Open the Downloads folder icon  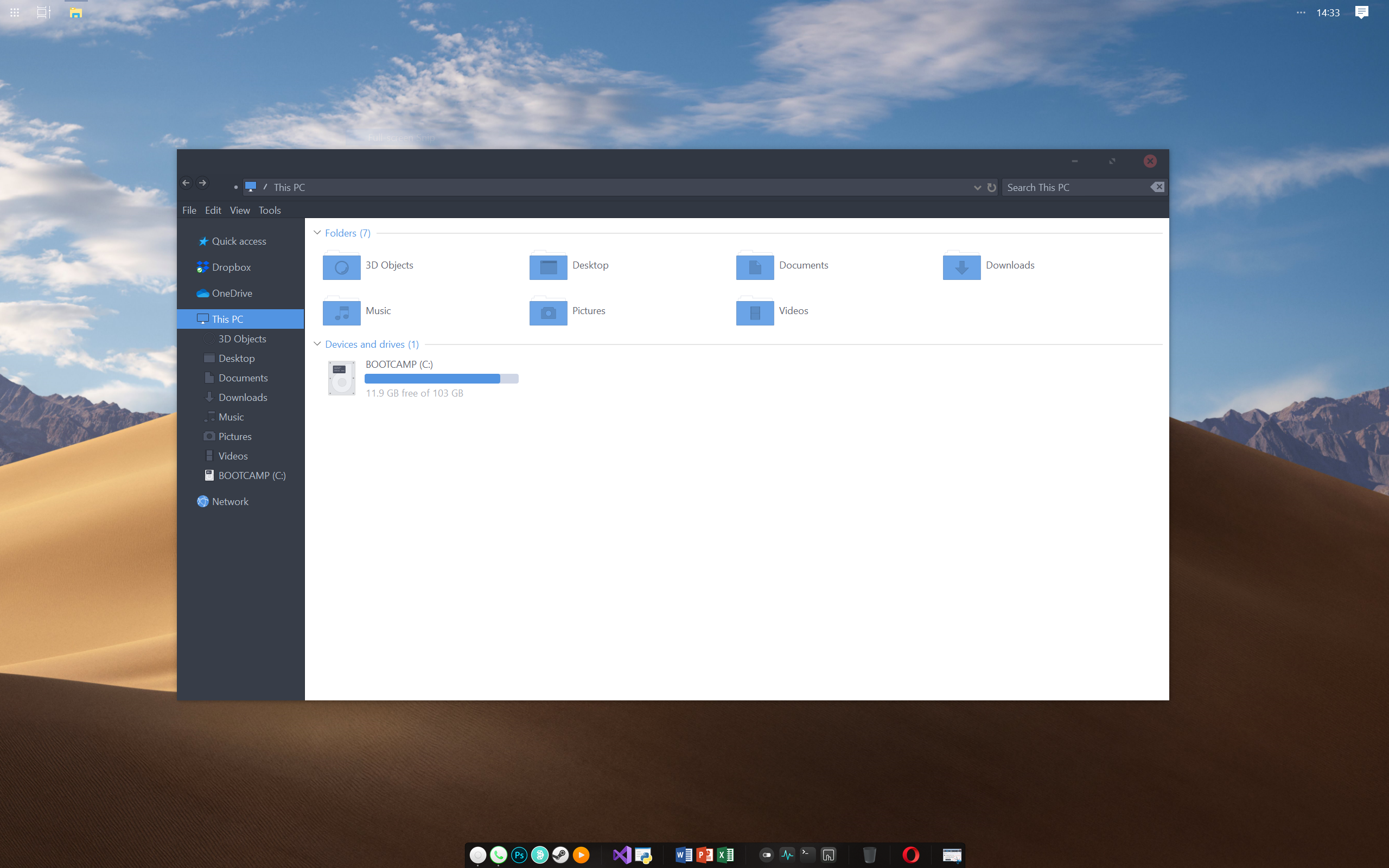(961, 266)
